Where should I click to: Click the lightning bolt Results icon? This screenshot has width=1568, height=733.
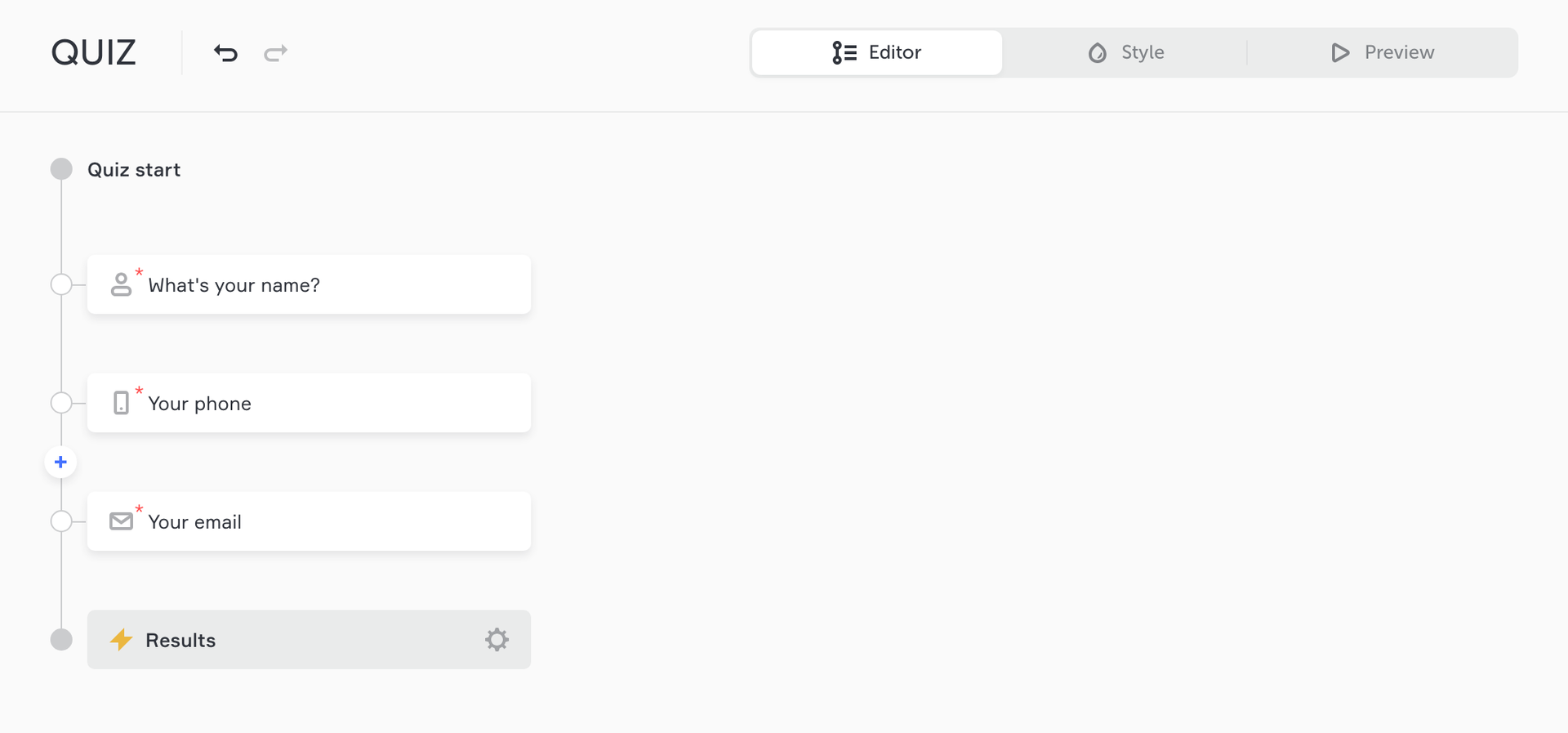click(121, 640)
